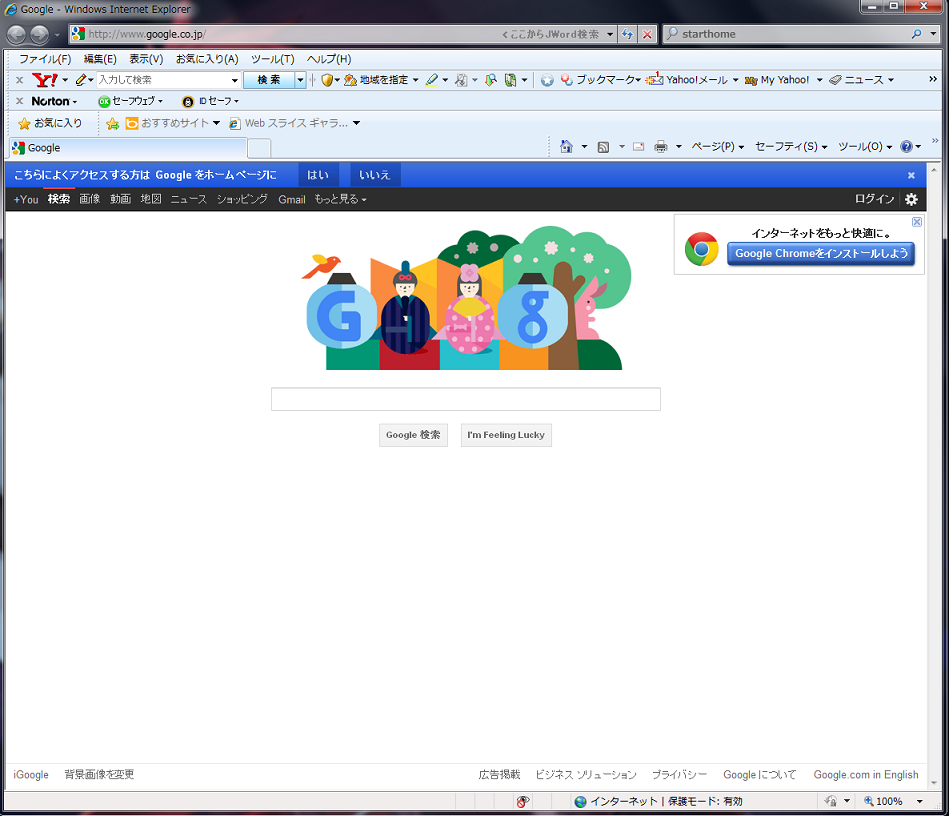Dismiss the blue homepage prompt bar
The height and width of the screenshot is (816, 949).
point(911,176)
